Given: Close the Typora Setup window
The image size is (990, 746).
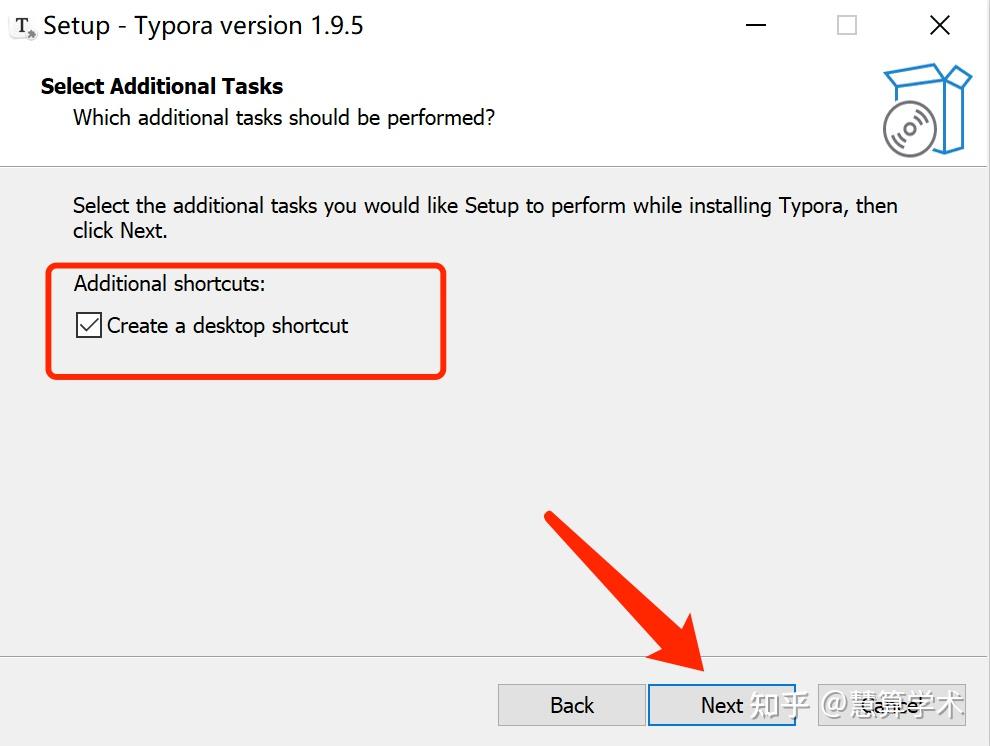Looking at the screenshot, I should (939, 26).
